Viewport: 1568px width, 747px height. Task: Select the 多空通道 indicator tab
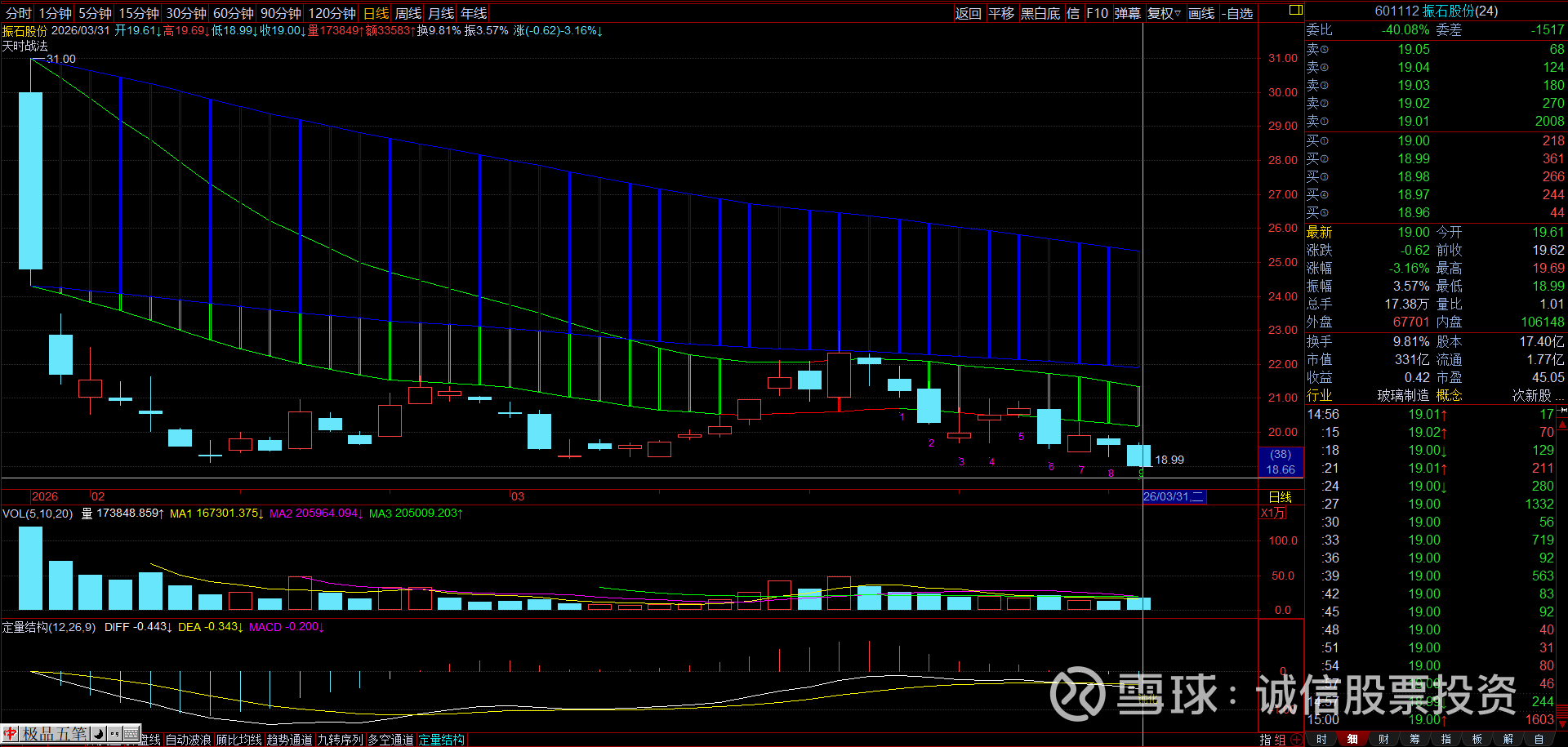coord(390,740)
